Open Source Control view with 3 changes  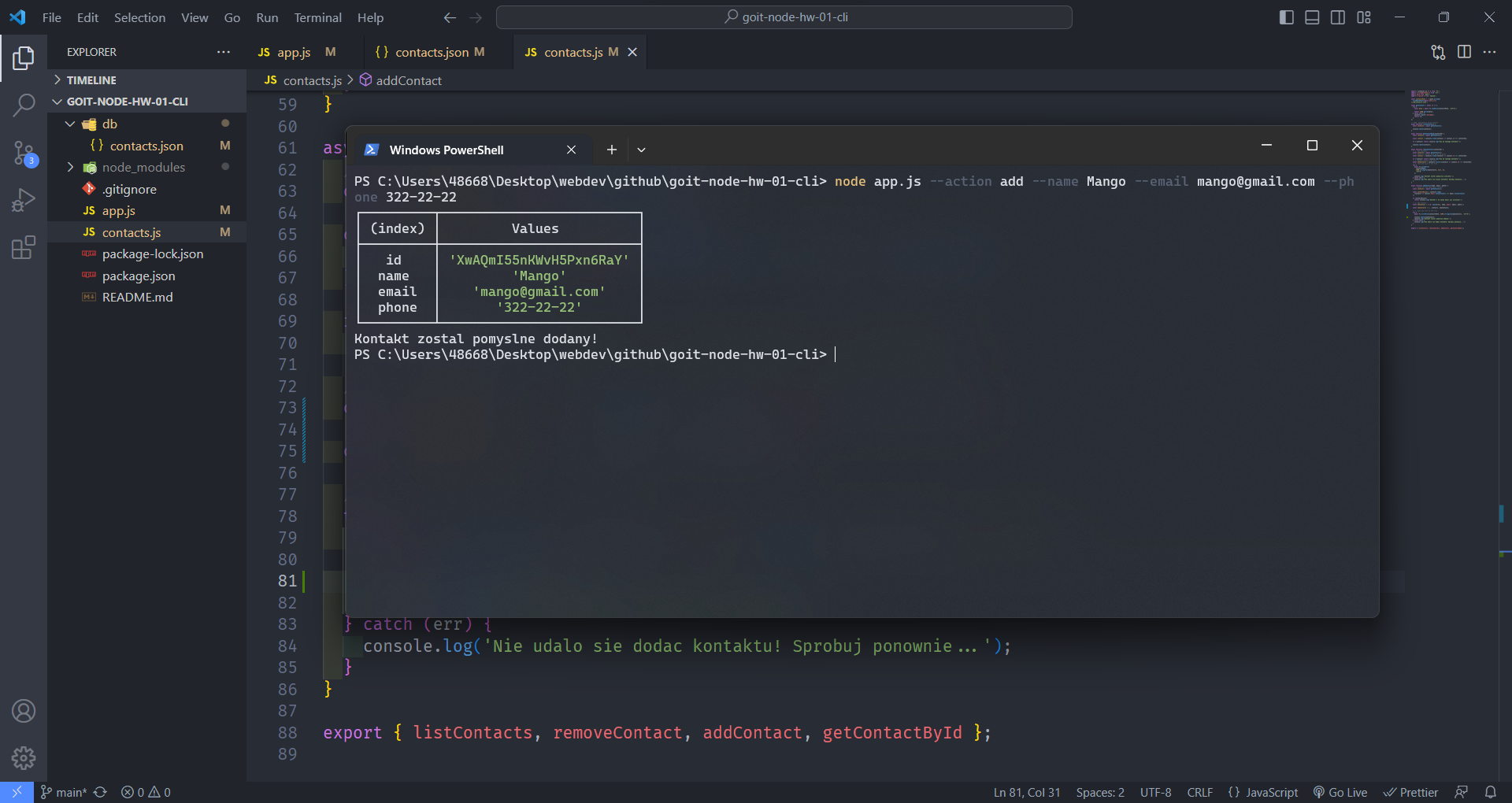coord(24,153)
